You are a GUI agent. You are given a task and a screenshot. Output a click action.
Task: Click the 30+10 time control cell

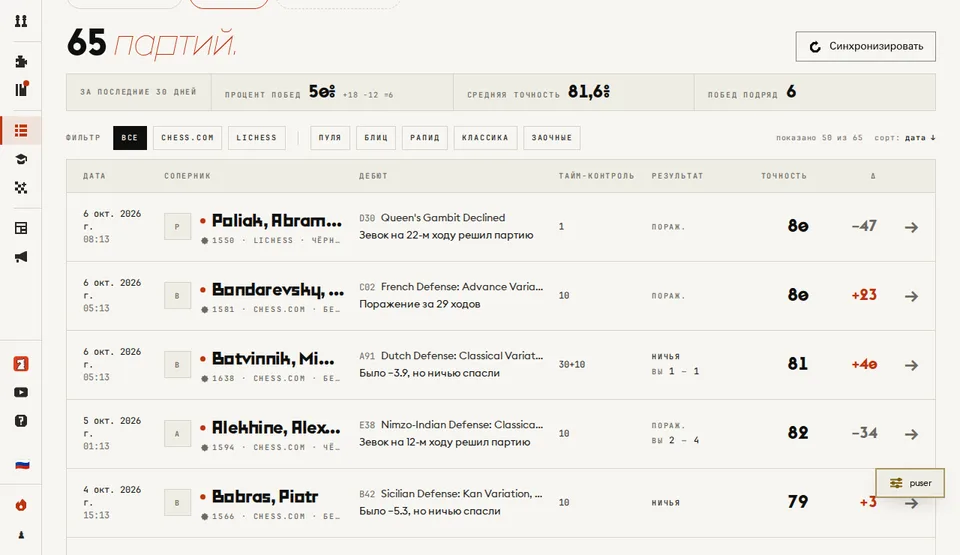point(572,364)
